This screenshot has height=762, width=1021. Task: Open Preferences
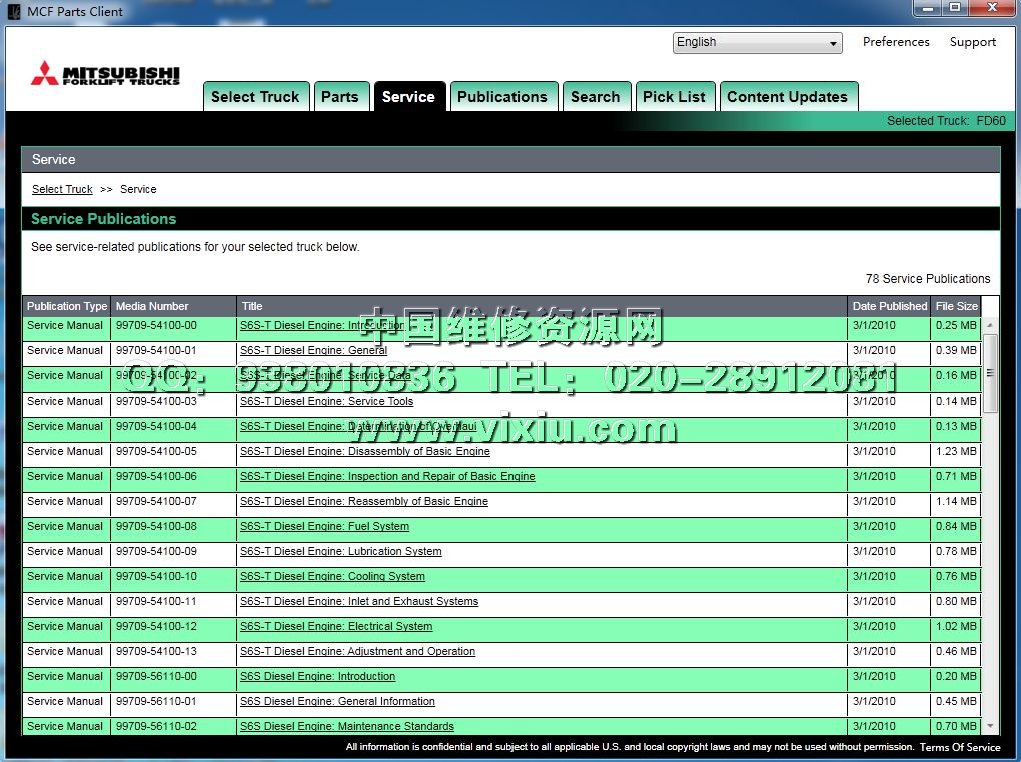tap(896, 42)
